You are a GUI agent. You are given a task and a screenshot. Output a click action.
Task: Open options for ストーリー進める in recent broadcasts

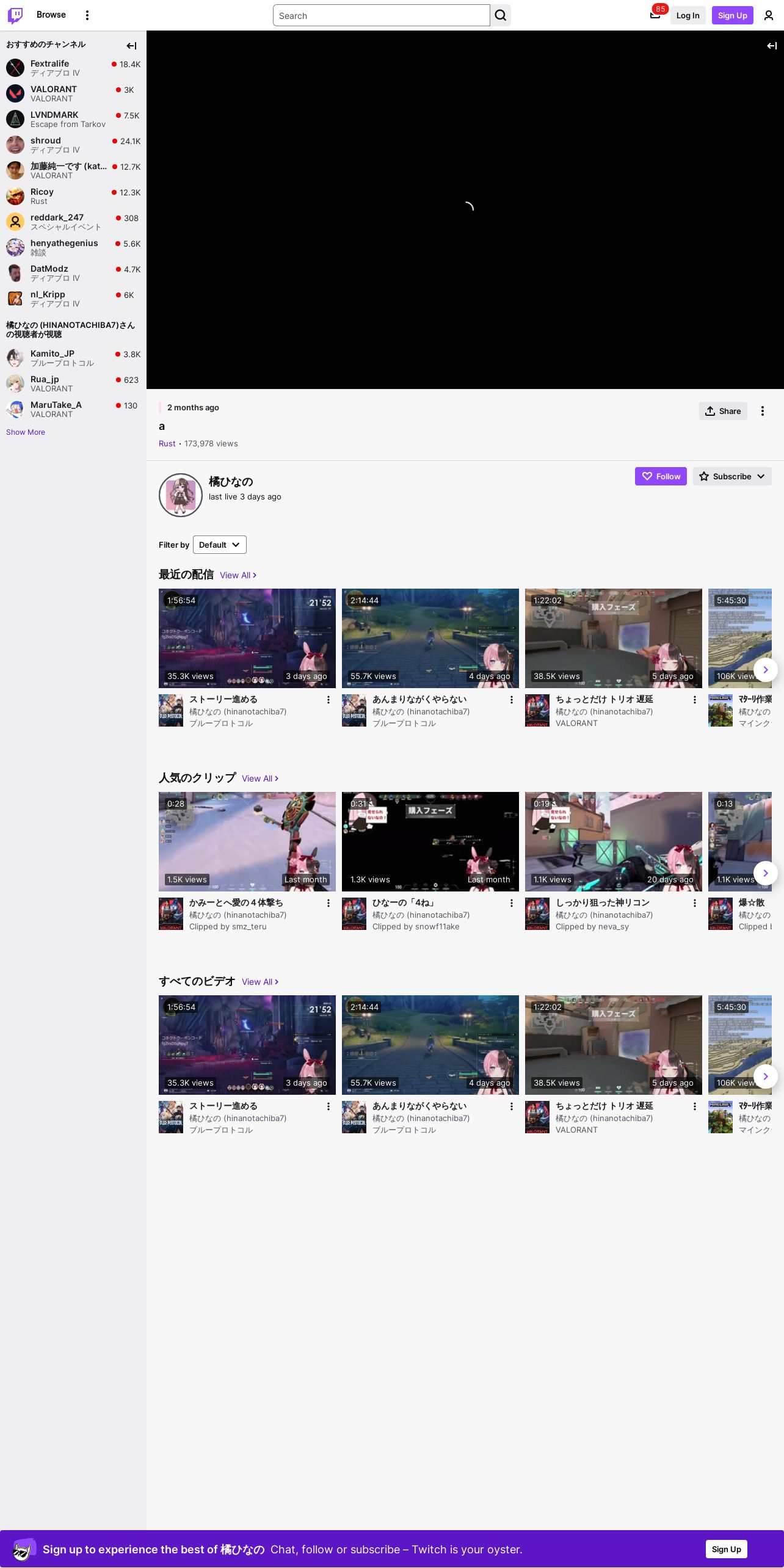pyautogui.click(x=328, y=700)
